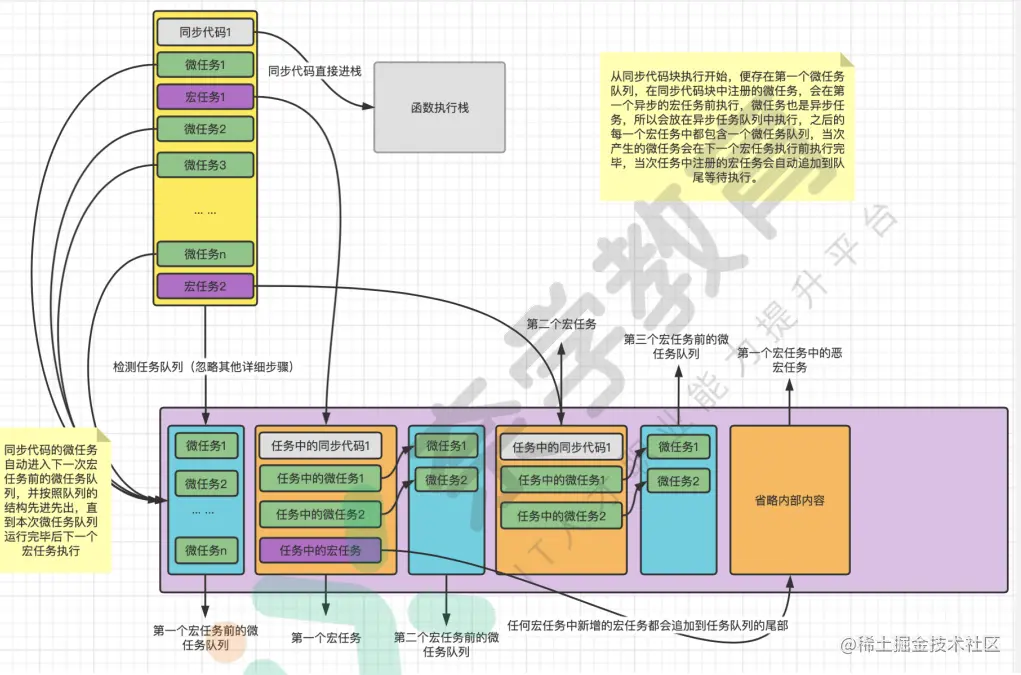Select the gray 函数执行栈 box
Screen dimensions: 1021x675
pyautogui.click(x=440, y=107)
